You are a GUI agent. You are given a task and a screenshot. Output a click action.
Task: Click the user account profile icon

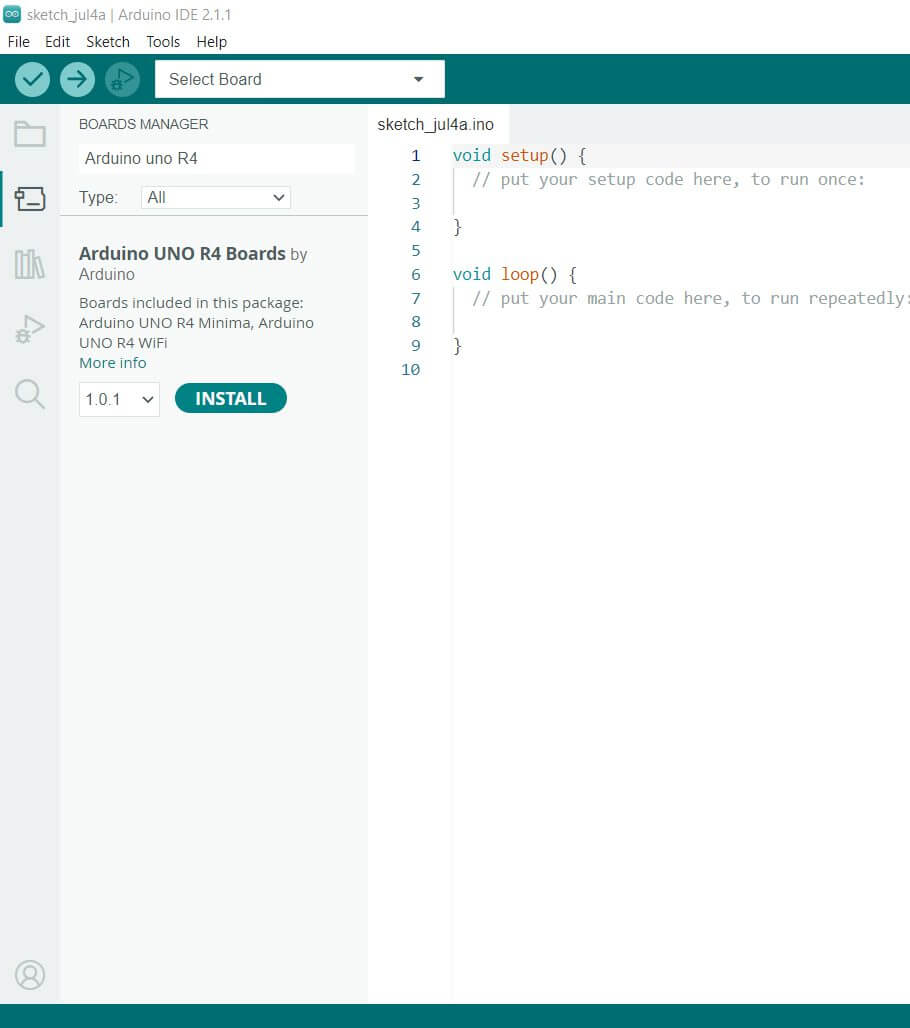(30, 974)
